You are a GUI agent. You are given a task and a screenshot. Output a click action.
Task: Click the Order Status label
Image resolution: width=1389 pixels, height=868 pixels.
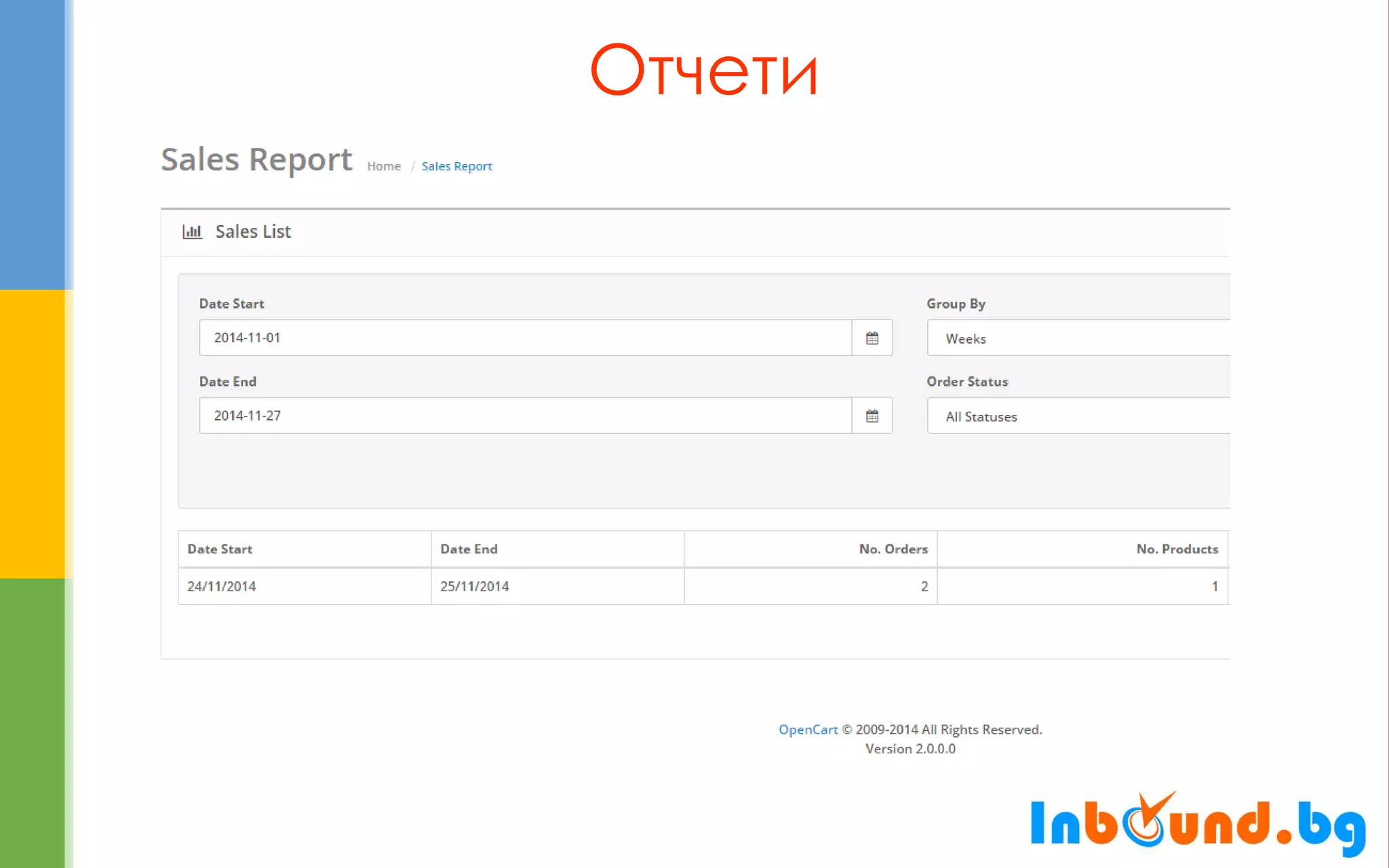point(967,382)
